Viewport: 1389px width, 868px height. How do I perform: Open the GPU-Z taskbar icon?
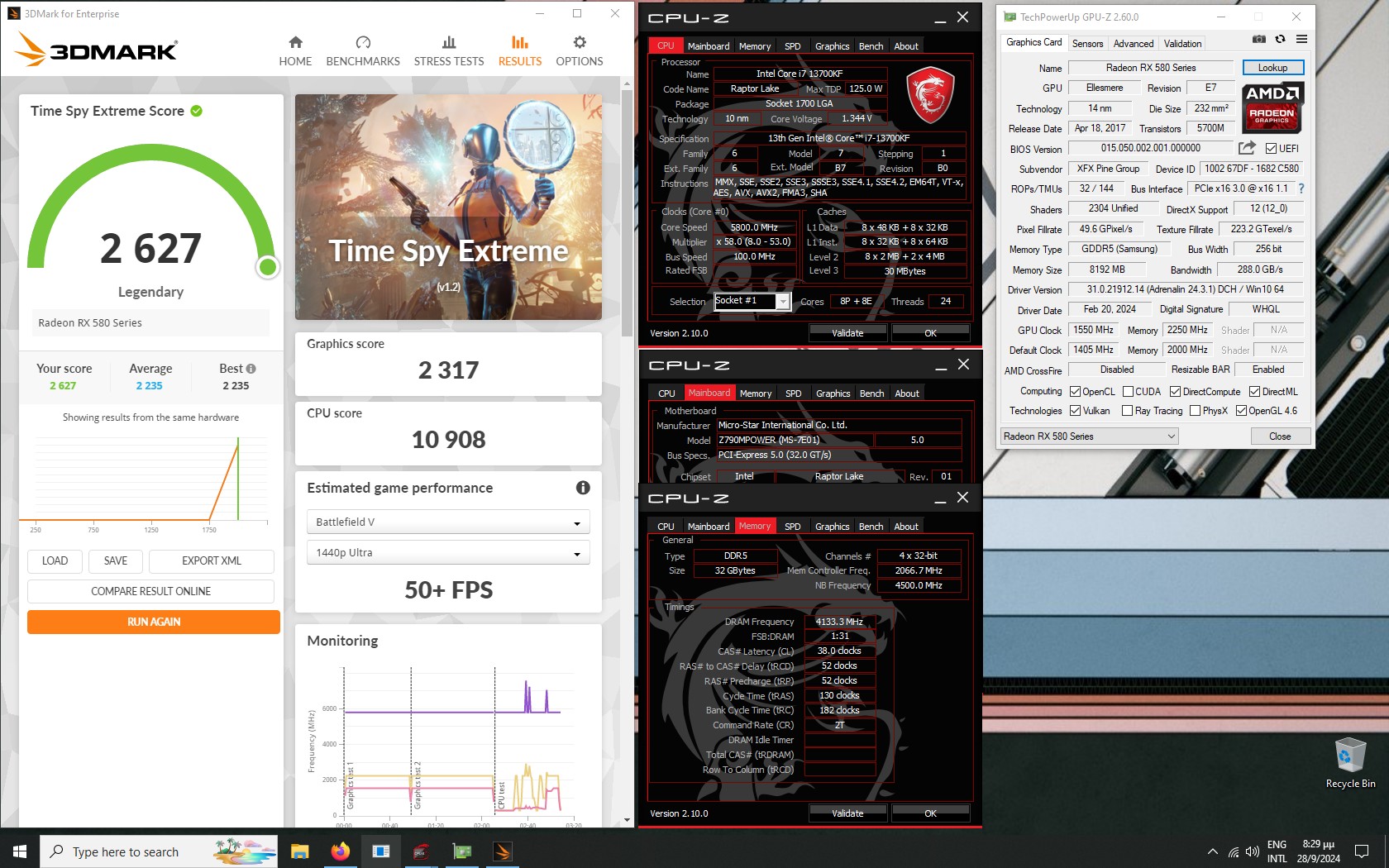pyautogui.click(x=461, y=851)
